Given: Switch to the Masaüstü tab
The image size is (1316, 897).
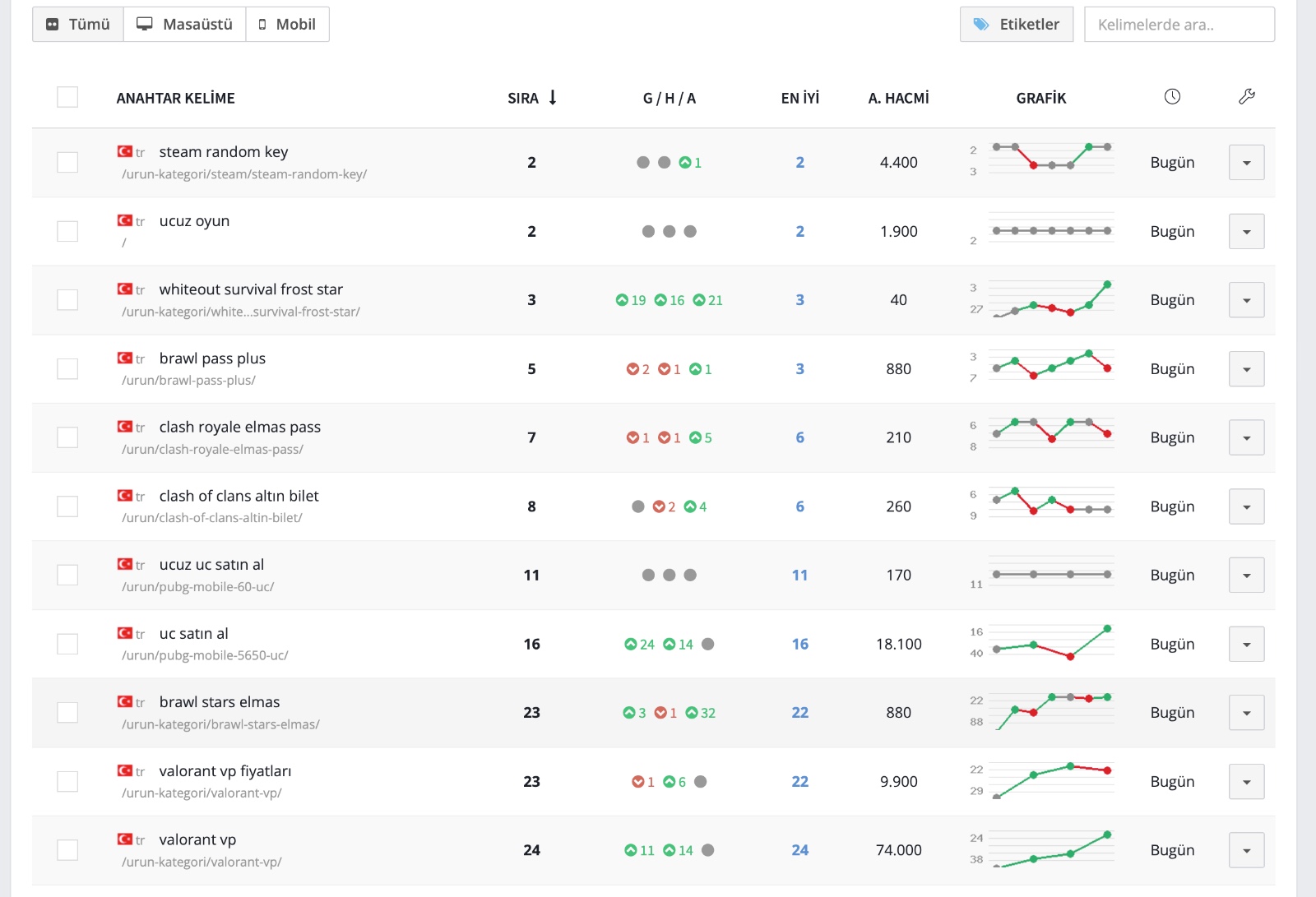Looking at the screenshot, I should point(184,24).
